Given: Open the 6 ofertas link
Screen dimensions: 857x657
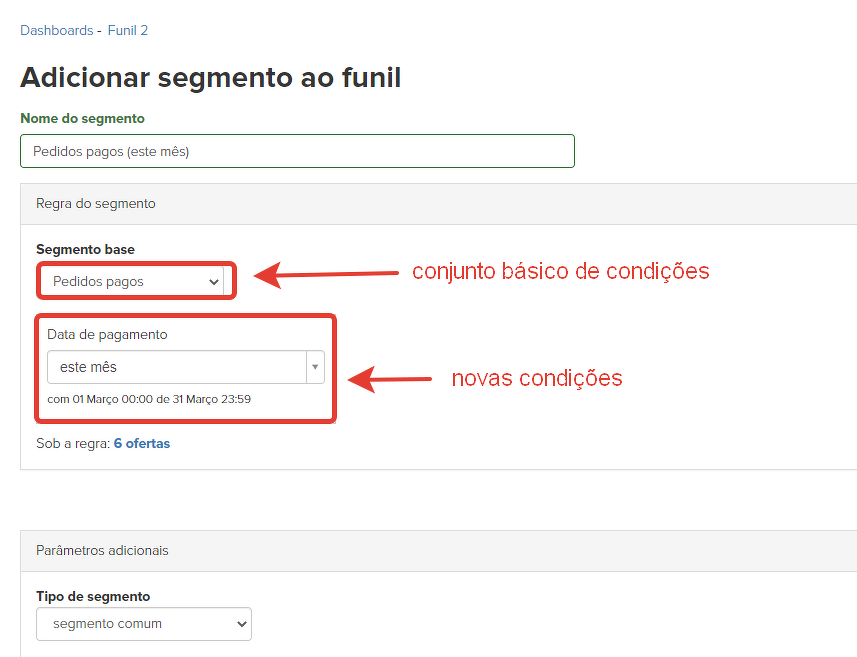Looking at the screenshot, I should point(141,443).
